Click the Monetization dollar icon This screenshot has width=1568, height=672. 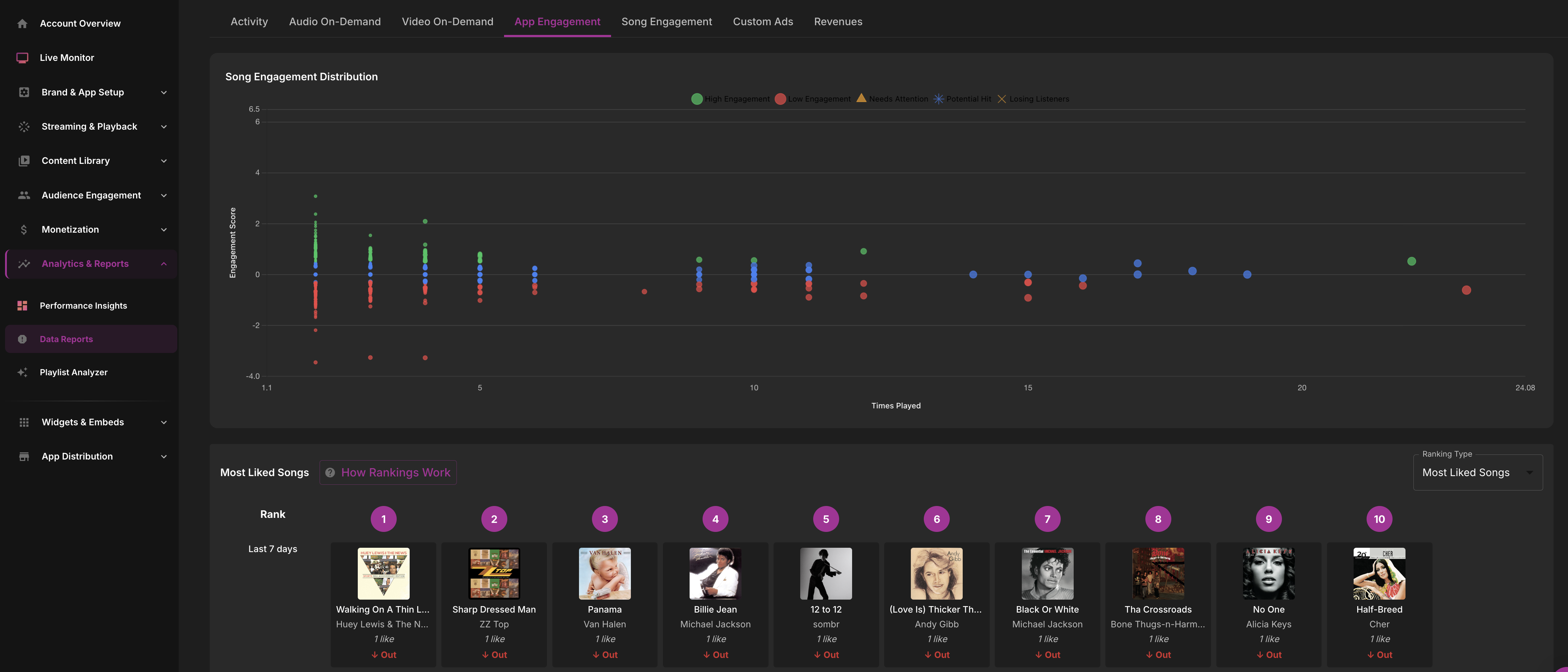coord(24,229)
